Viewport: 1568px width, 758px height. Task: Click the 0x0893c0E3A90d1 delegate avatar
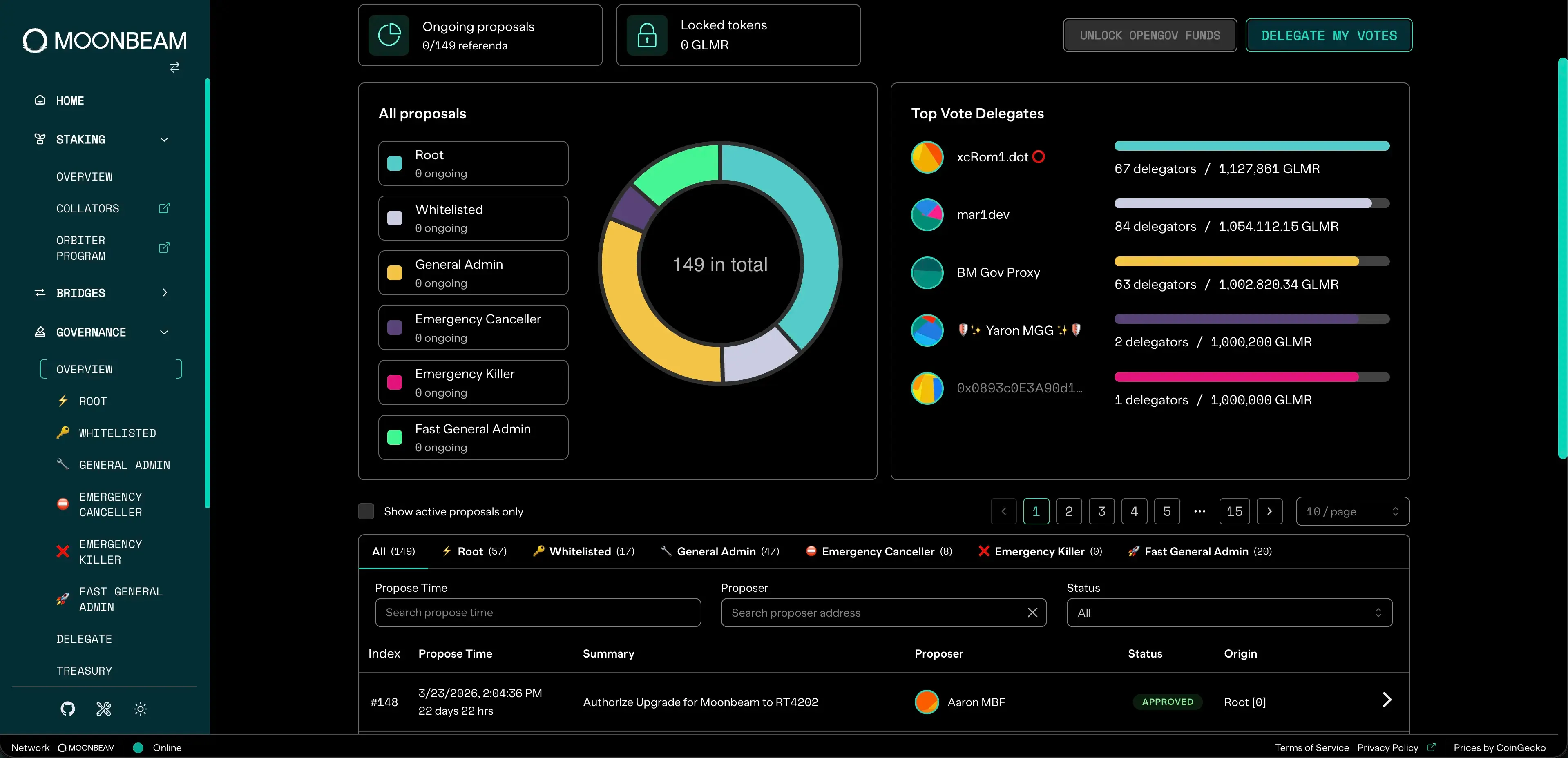tap(927, 388)
